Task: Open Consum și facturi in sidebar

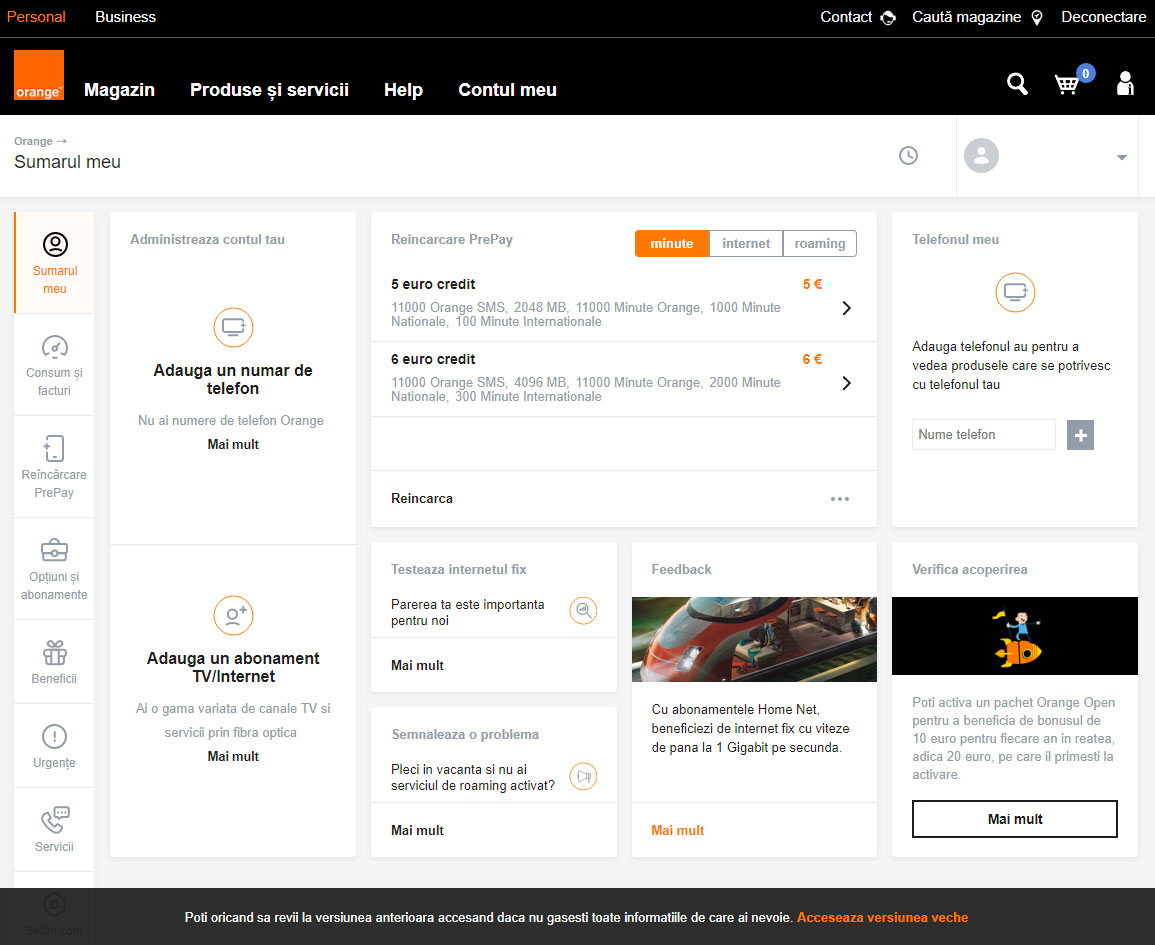Action: click(x=55, y=365)
